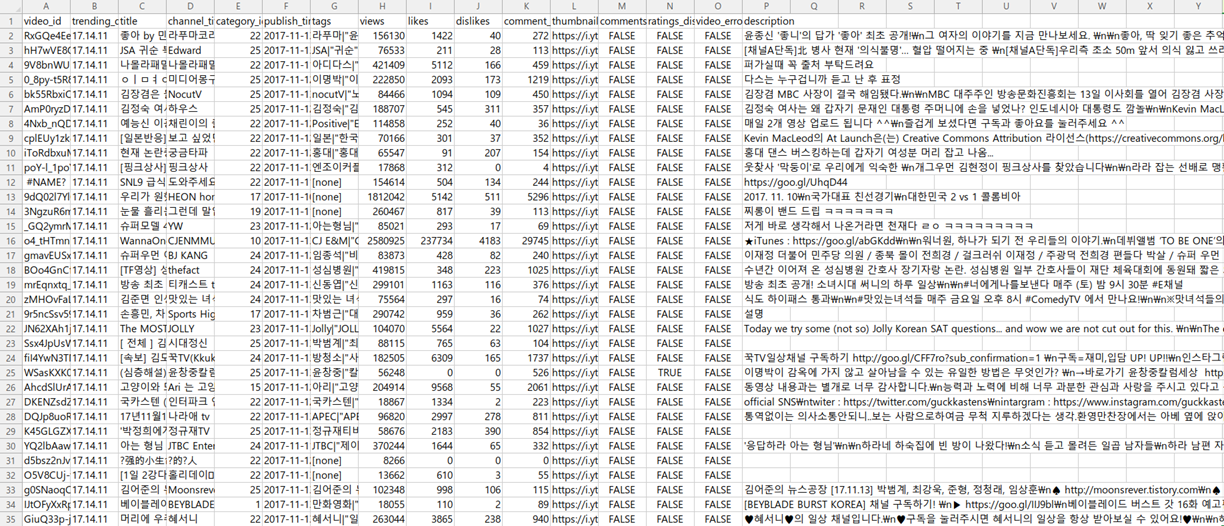
Task: Click the dislikes header cell
Action: pos(479,21)
